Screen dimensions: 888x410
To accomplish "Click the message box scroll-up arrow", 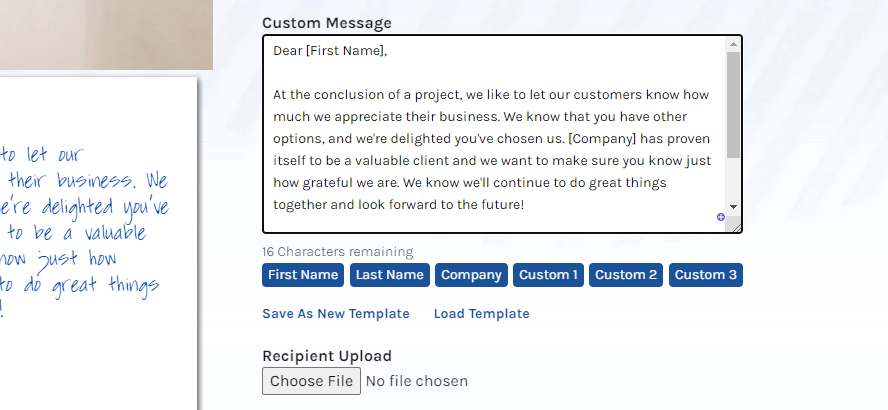I will click(x=733, y=44).
